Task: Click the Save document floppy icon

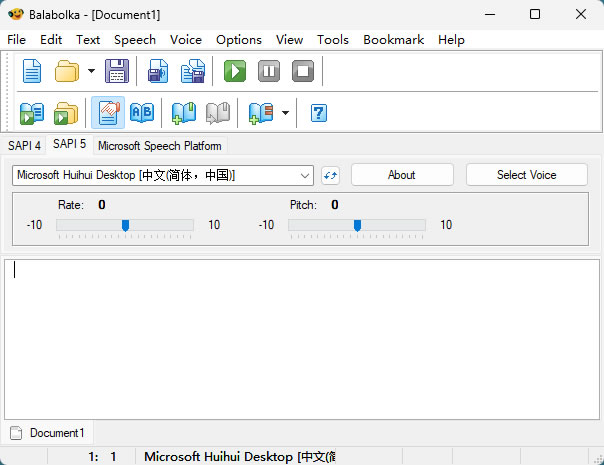Action: click(117, 71)
